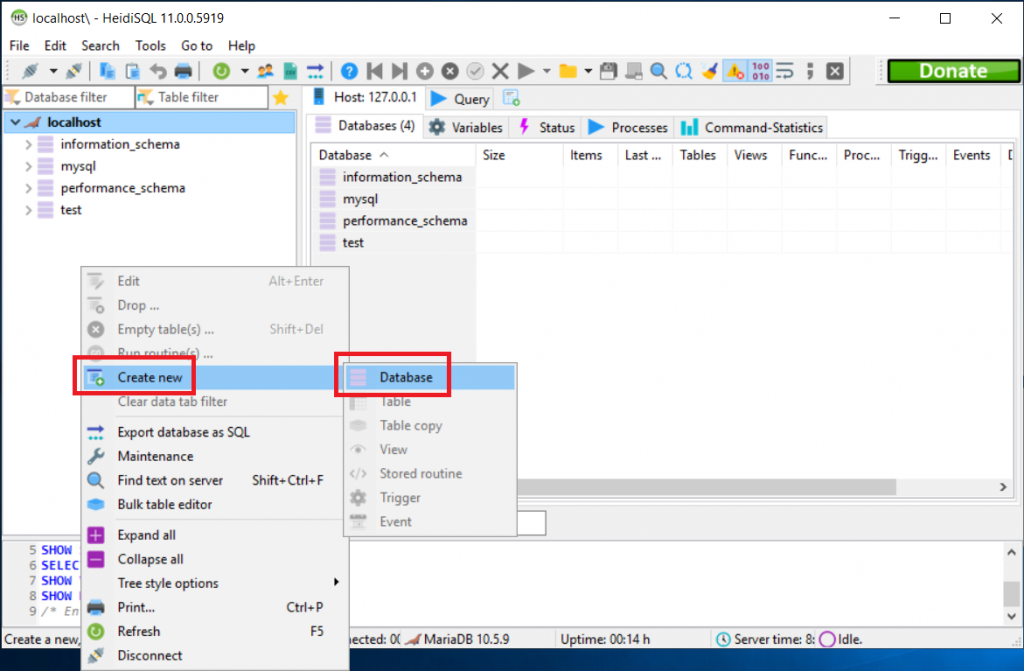Click the favorites star icon
The image size is (1024, 671).
point(281,97)
